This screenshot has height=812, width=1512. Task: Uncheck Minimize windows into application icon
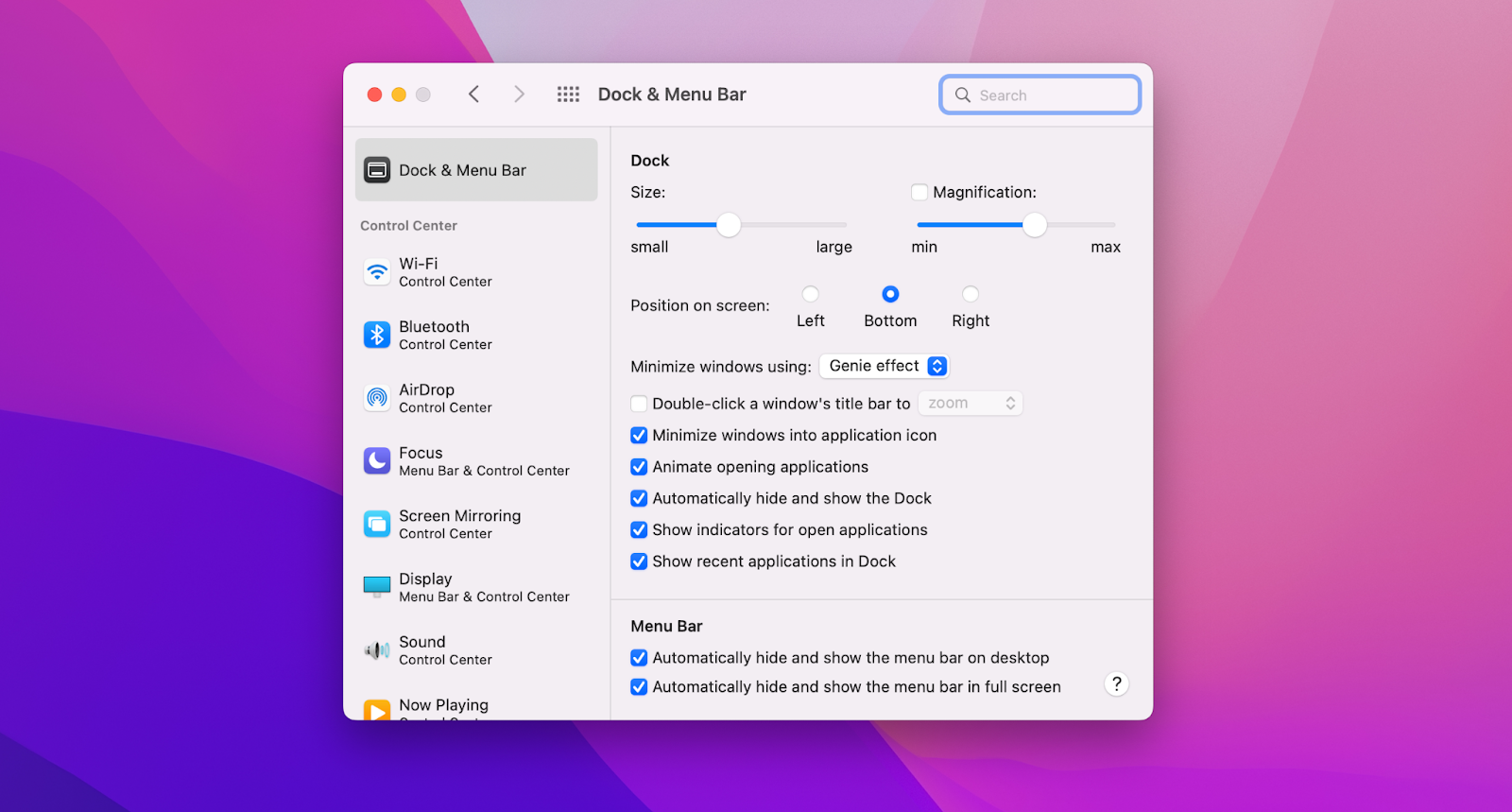639,435
